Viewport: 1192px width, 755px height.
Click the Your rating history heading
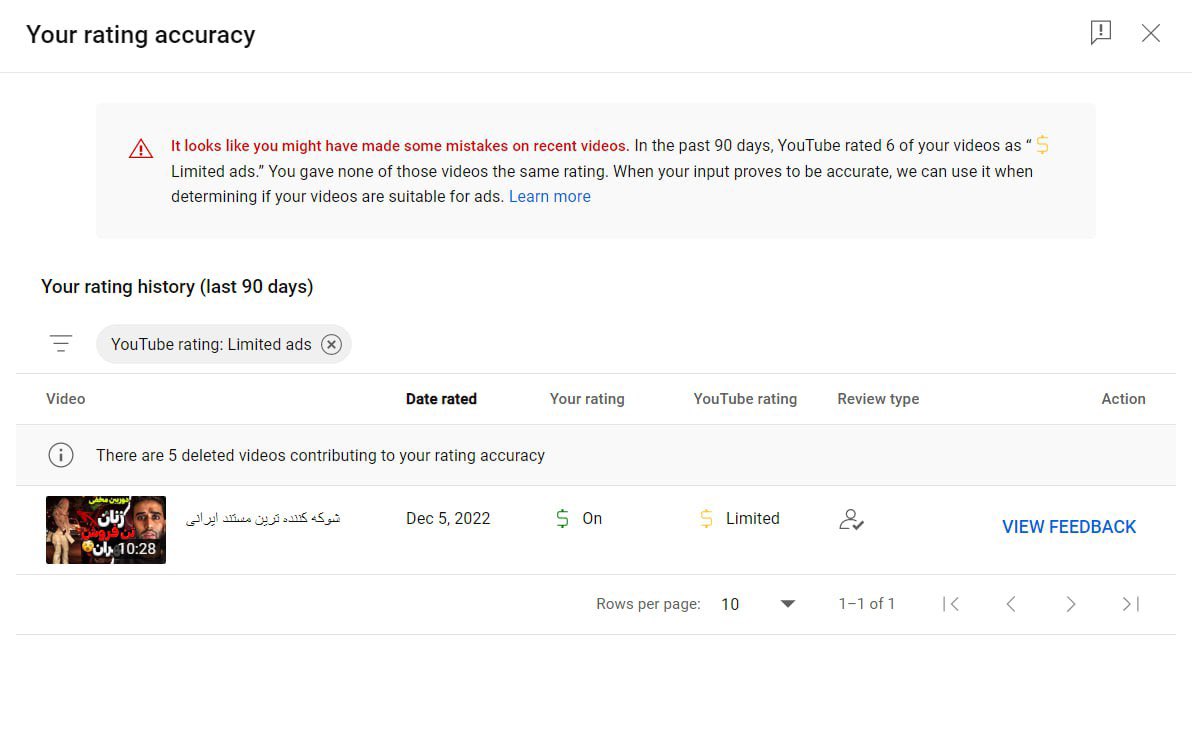click(x=177, y=287)
